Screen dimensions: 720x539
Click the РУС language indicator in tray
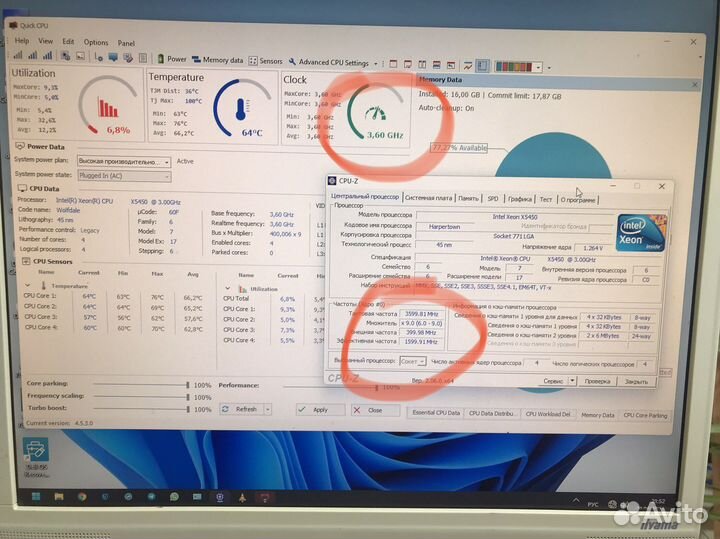pyautogui.click(x=593, y=505)
